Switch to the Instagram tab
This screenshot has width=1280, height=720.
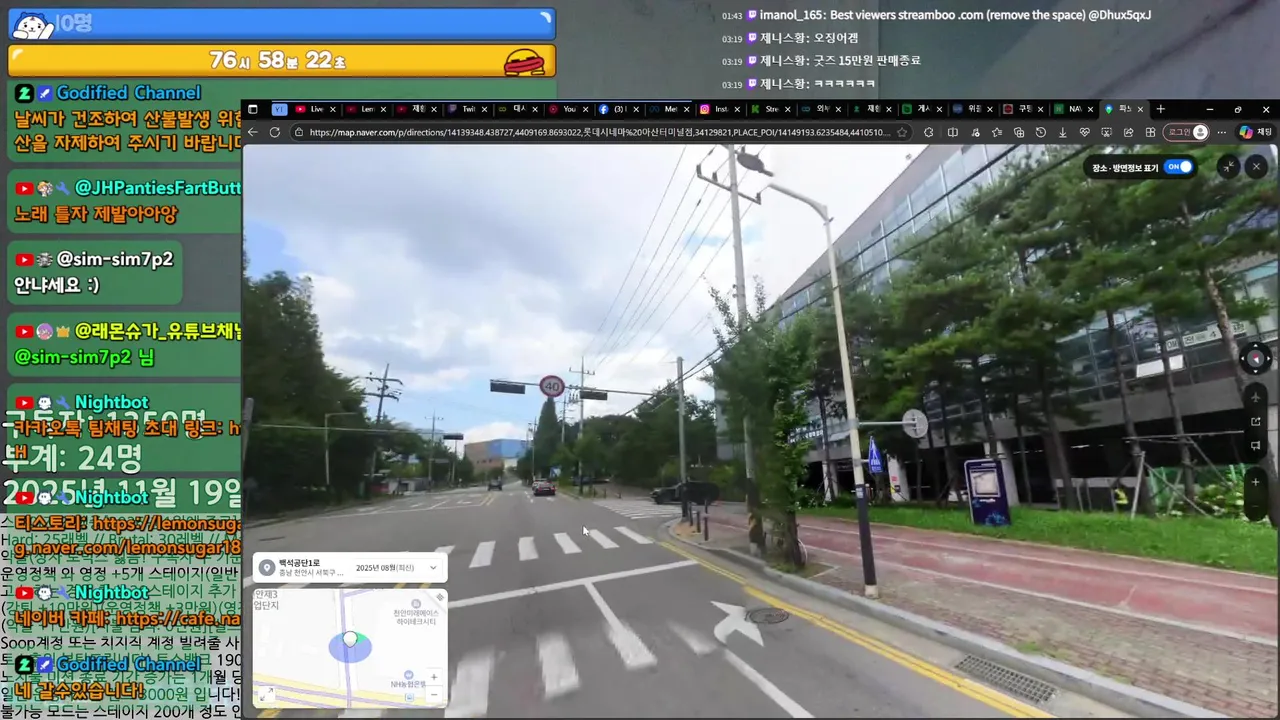click(x=721, y=109)
